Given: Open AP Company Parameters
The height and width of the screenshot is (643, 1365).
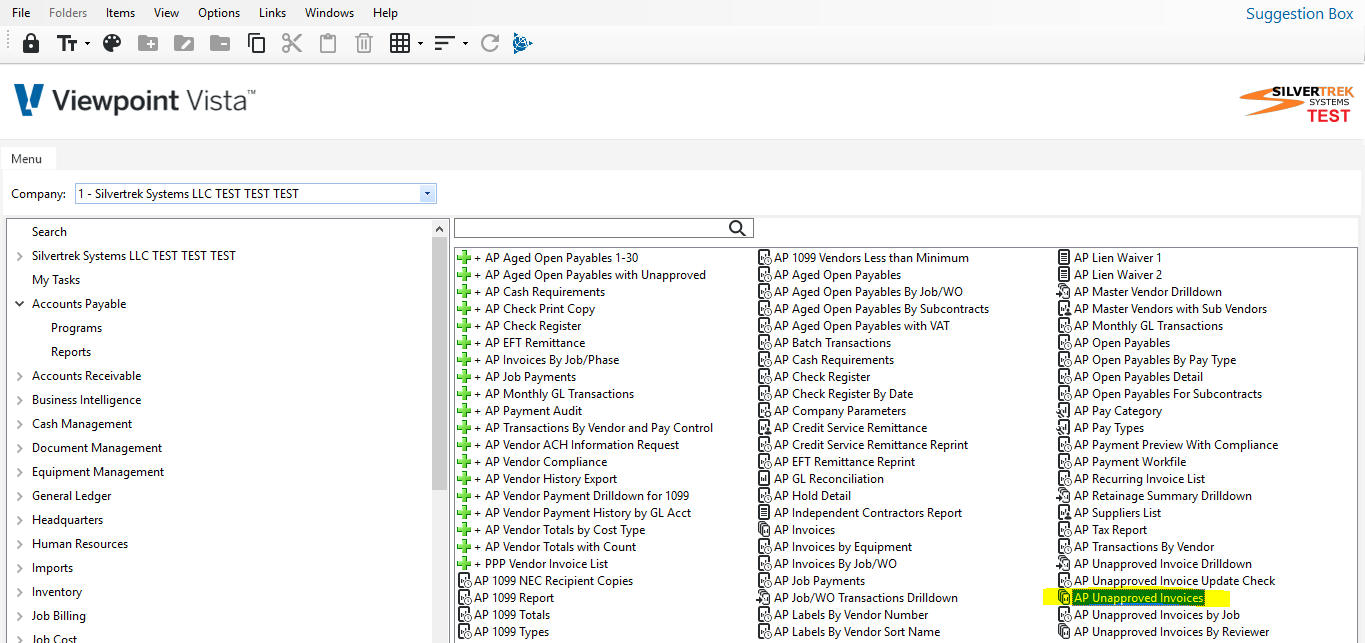Looking at the screenshot, I should click(840, 411).
